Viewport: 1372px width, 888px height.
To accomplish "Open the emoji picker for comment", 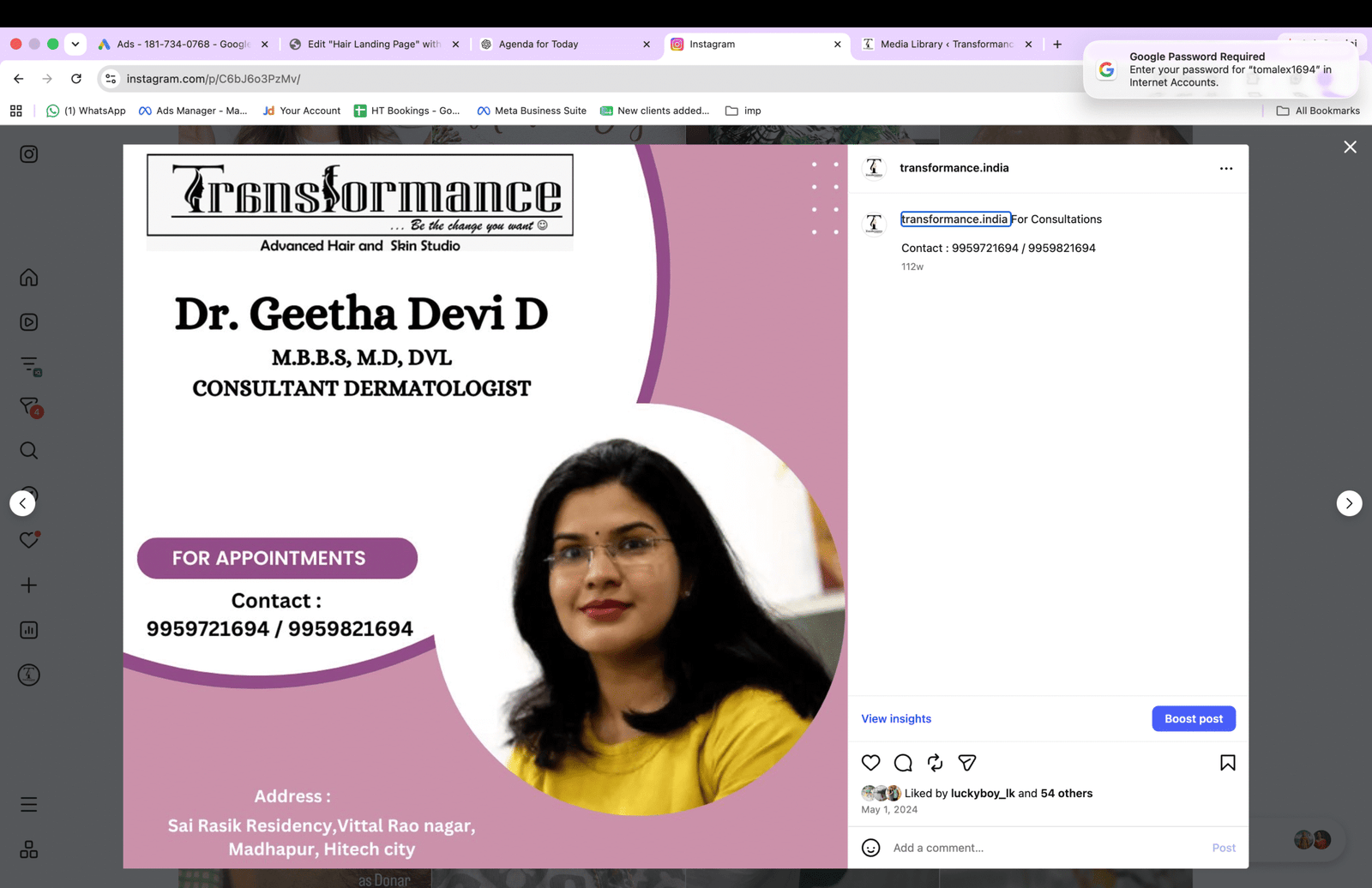I will pos(871,848).
